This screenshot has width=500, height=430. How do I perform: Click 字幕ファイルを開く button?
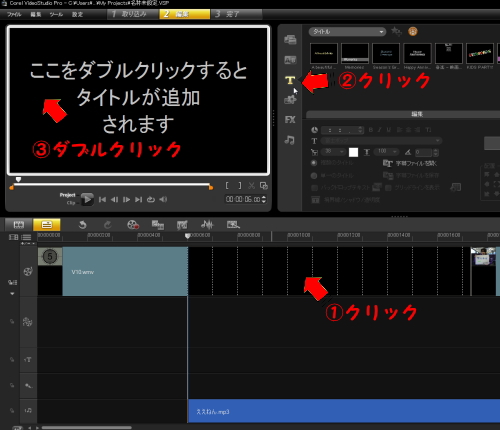tap(410, 163)
